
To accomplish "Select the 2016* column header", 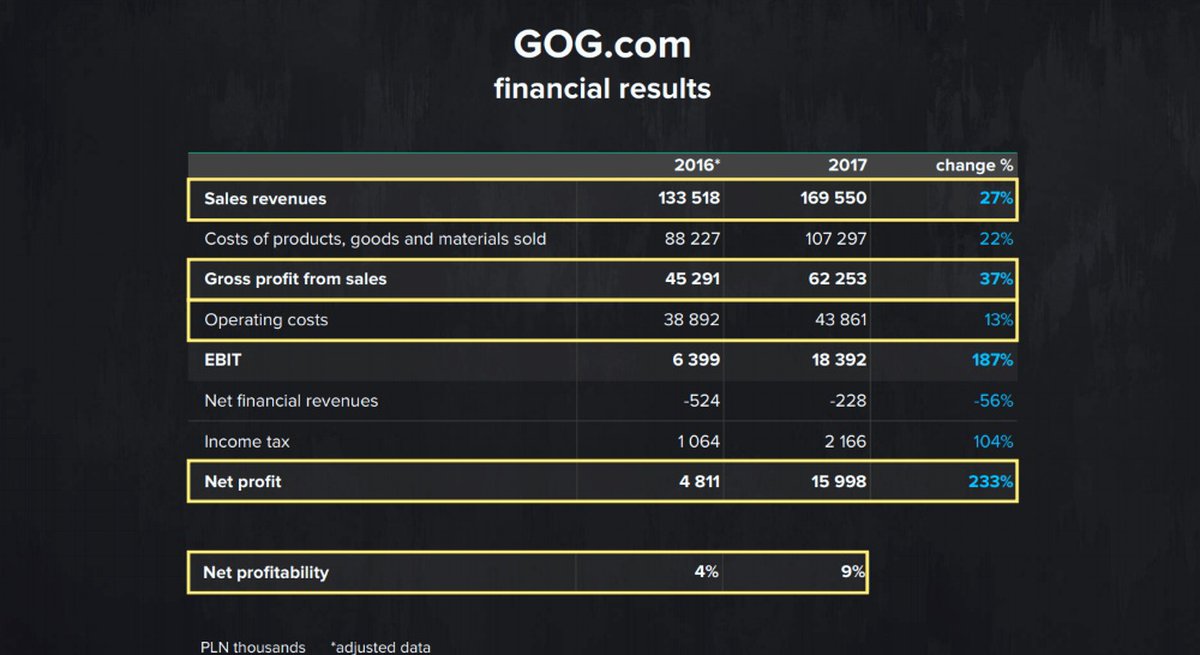I will coord(696,165).
